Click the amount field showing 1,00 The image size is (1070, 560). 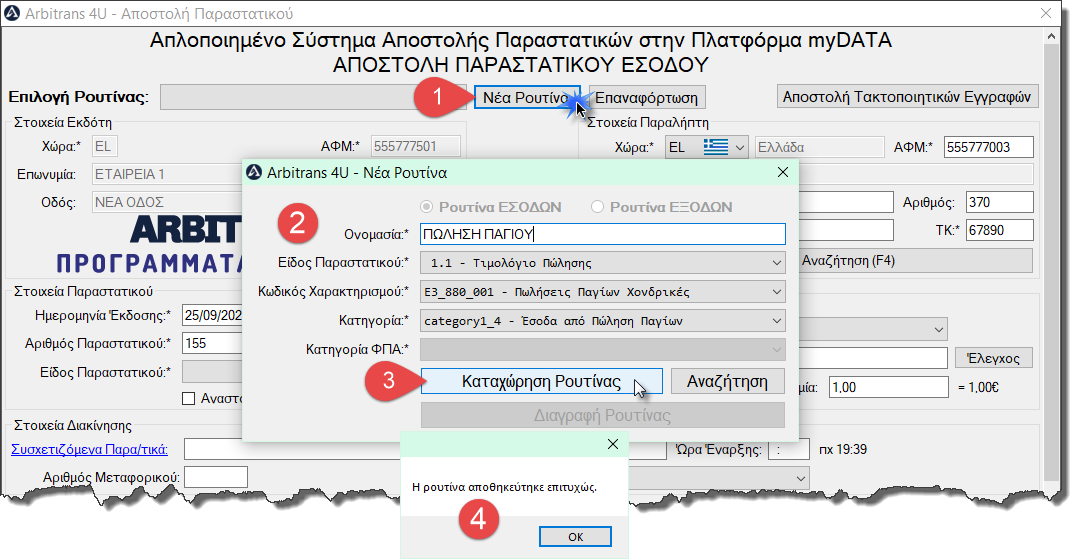(x=888, y=387)
